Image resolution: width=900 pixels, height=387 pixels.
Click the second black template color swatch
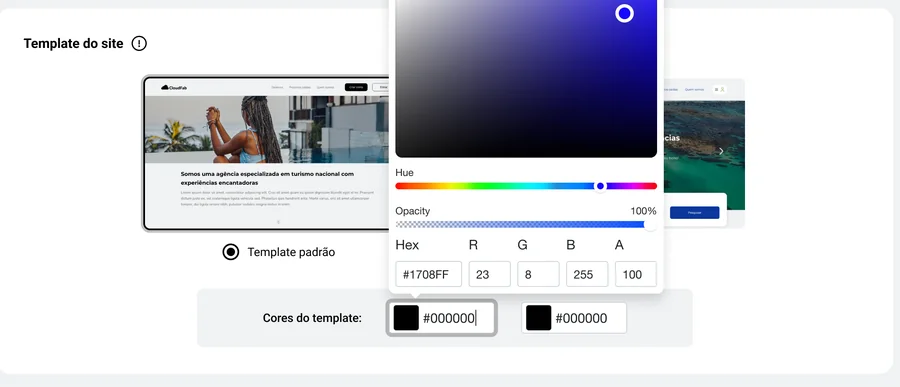tap(538, 318)
